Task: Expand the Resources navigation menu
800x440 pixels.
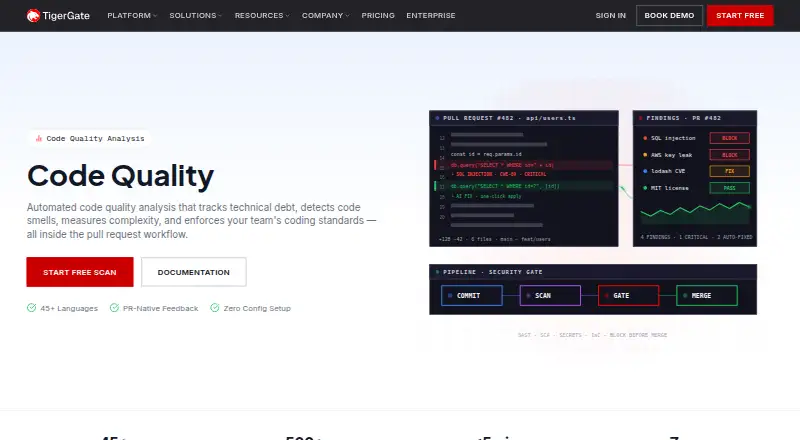Action: 262,16
